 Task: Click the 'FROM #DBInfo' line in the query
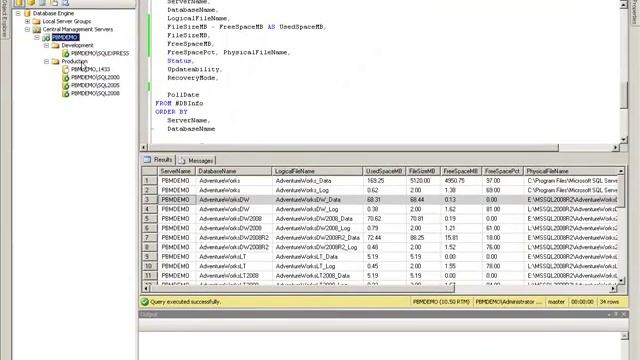coord(179,103)
